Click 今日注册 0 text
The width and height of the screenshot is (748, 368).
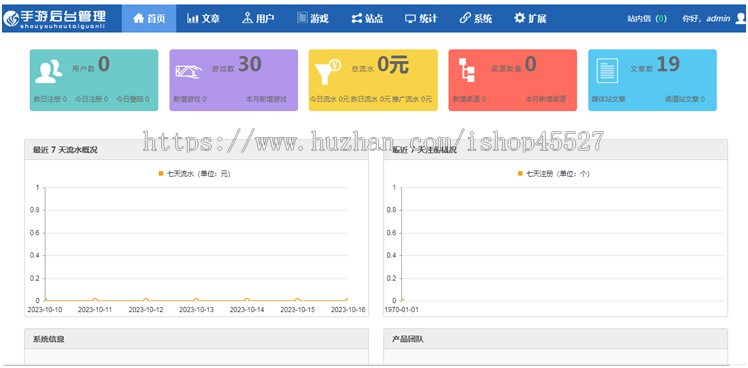[92, 99]
